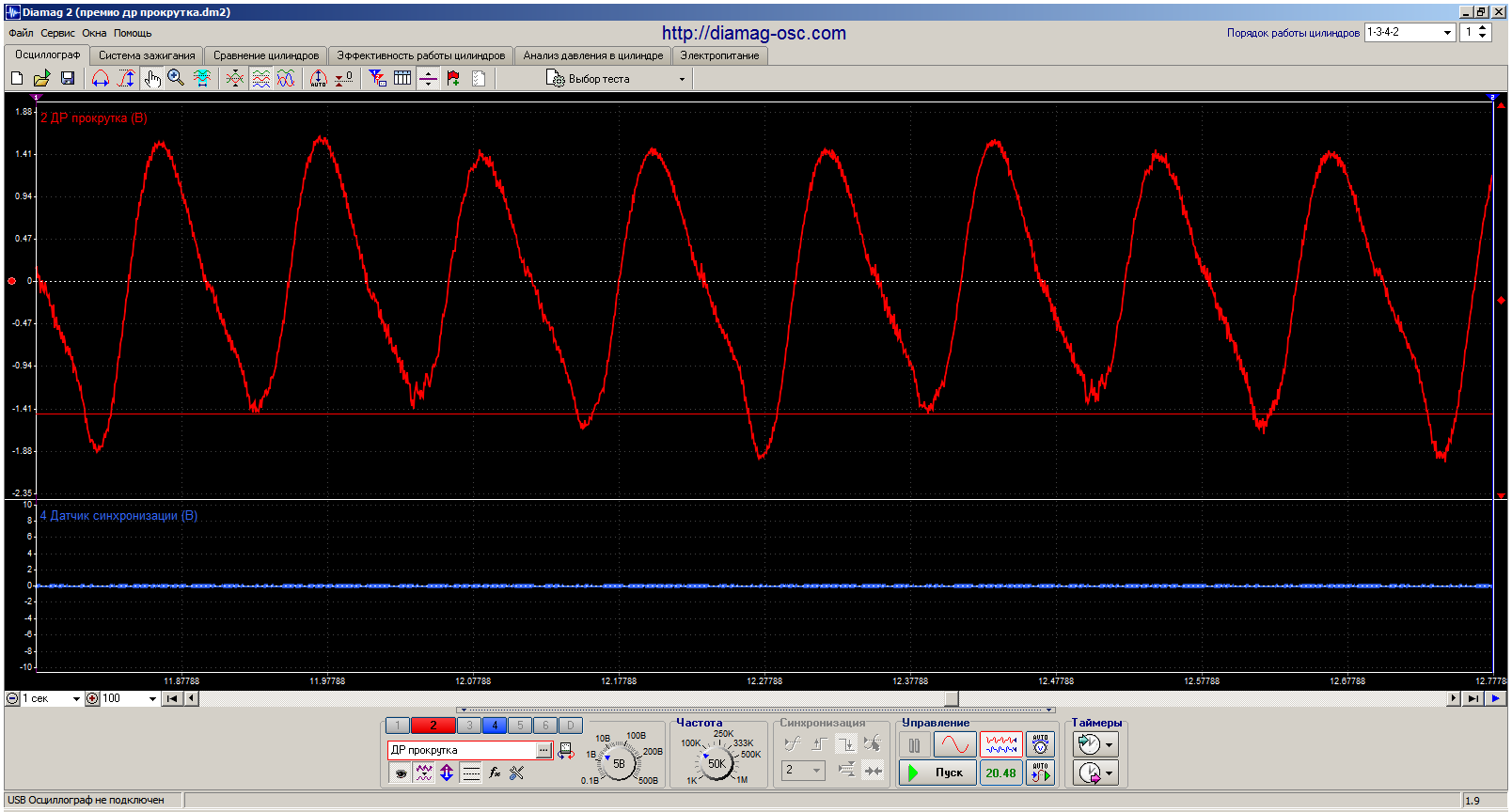Save the oscillogram with the floppy disk icon
The width and height of the screenshot is (1512, 812).
68,79
